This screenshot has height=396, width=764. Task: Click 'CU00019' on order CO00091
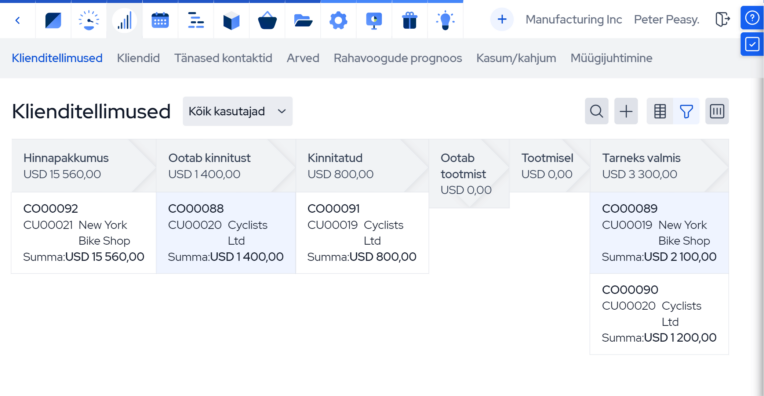(x=332, y=225)
